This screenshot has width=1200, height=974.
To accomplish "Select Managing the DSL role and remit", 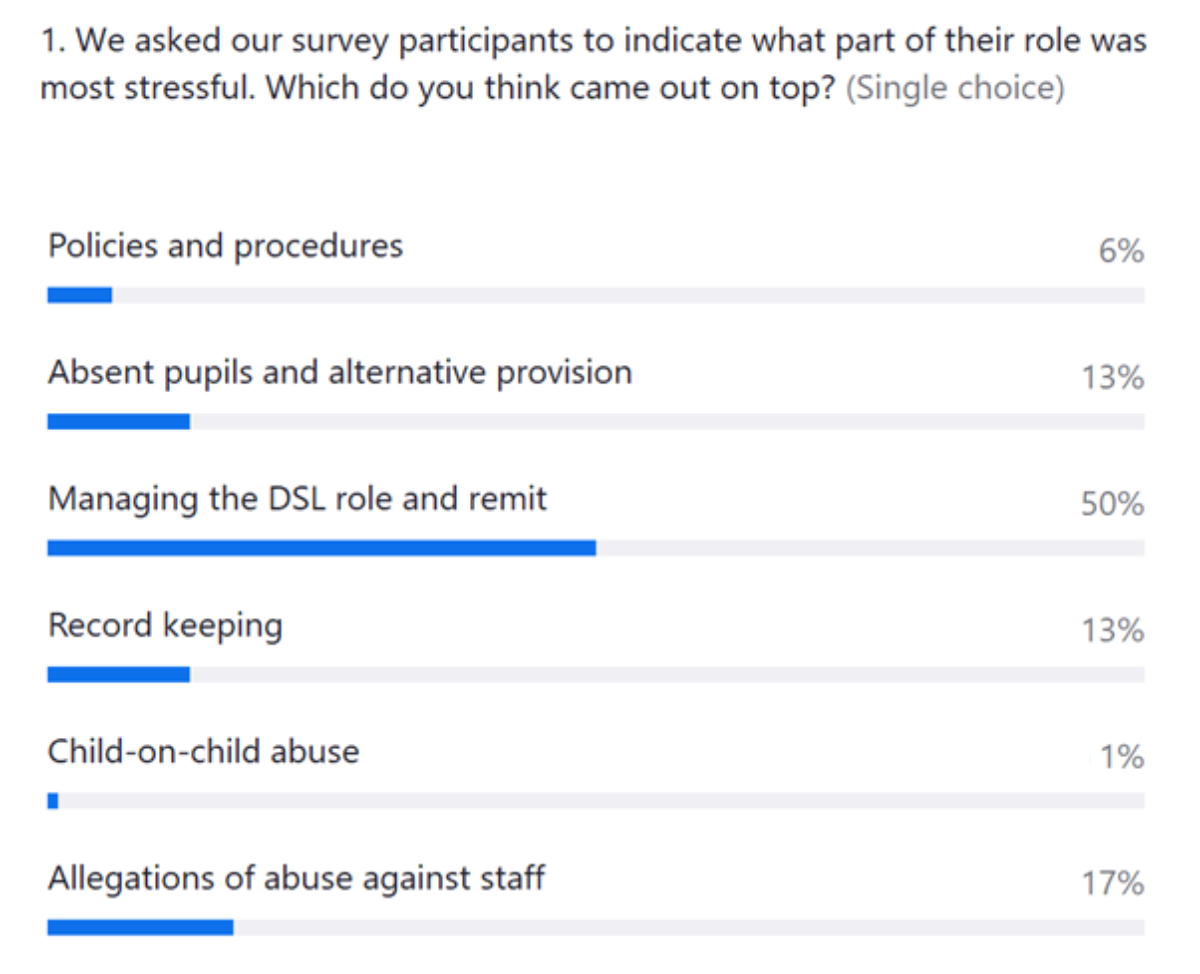I will (297, 499).
